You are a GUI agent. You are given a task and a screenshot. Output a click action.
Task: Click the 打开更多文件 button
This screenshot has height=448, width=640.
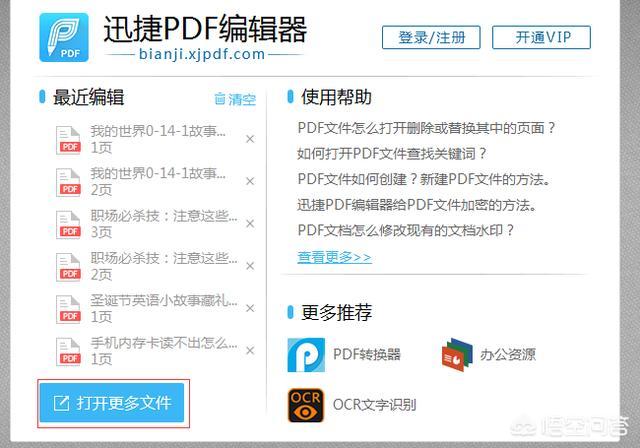pyautogui.click(x=111, y=404)
